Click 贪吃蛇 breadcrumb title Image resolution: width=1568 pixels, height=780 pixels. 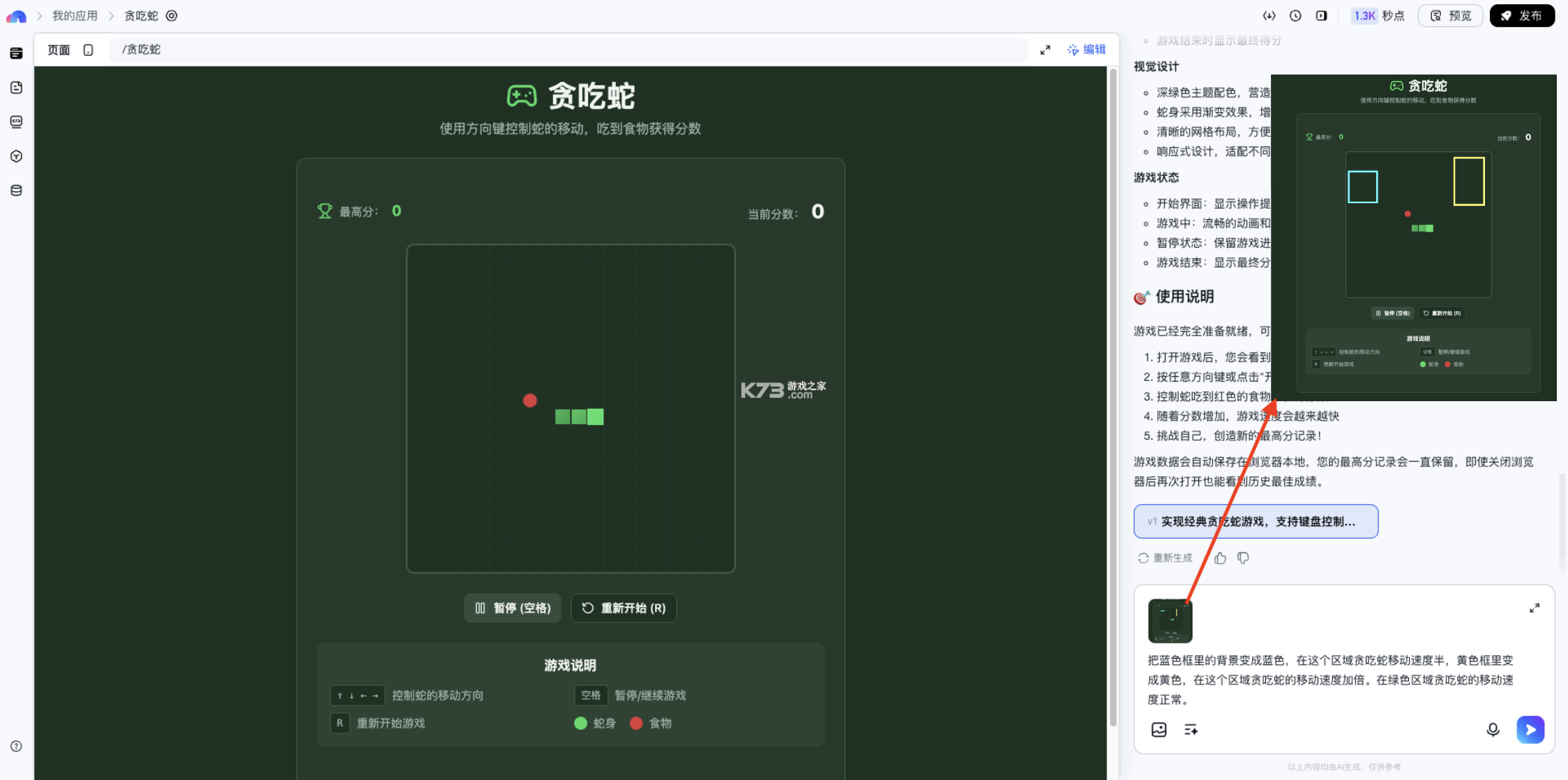point(142,15)
